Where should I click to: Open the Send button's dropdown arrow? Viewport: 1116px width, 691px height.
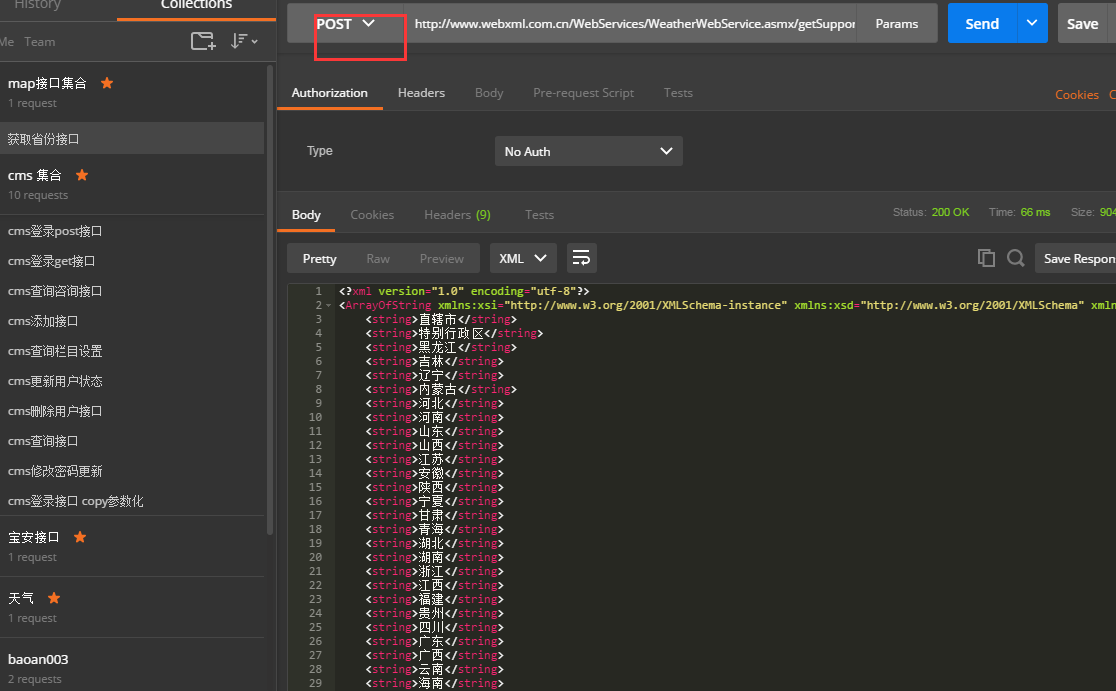(1032, 23)
